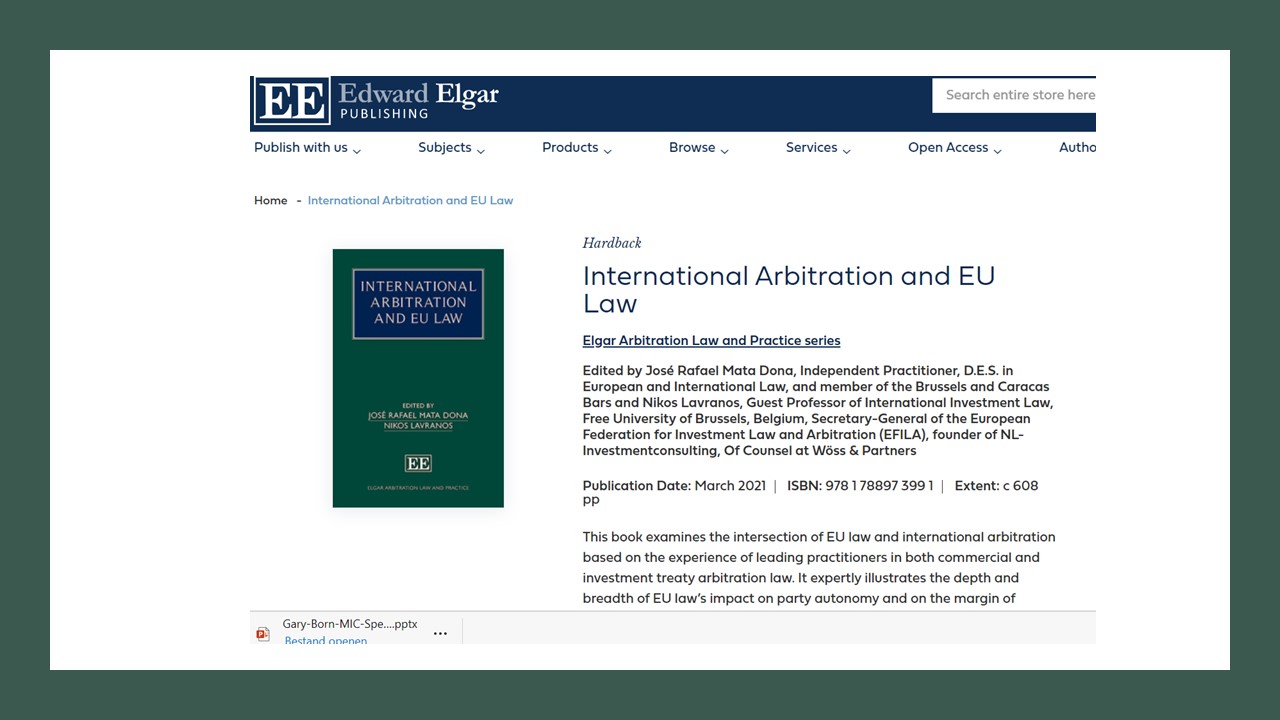Click the Edited by José Rafael Mata Dona paragraph

coord(818,411)
